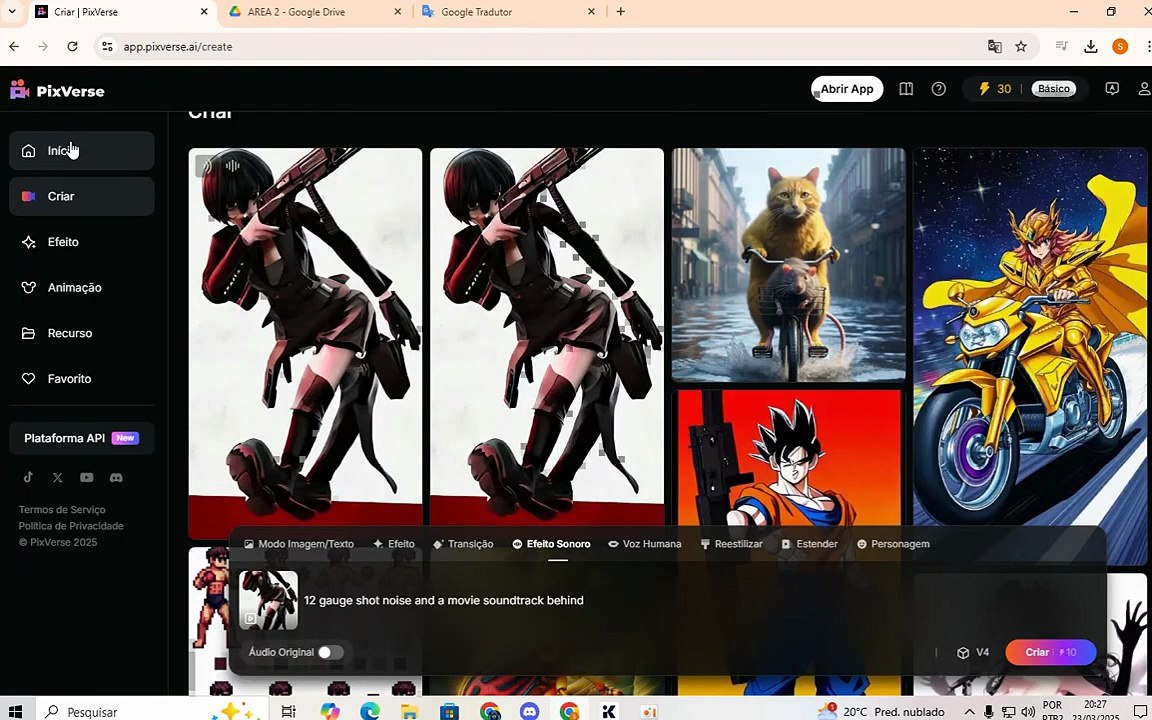This screenshot has width=1152, height=720.
Task: Open the V4 model selector
Action: point(973,652)
